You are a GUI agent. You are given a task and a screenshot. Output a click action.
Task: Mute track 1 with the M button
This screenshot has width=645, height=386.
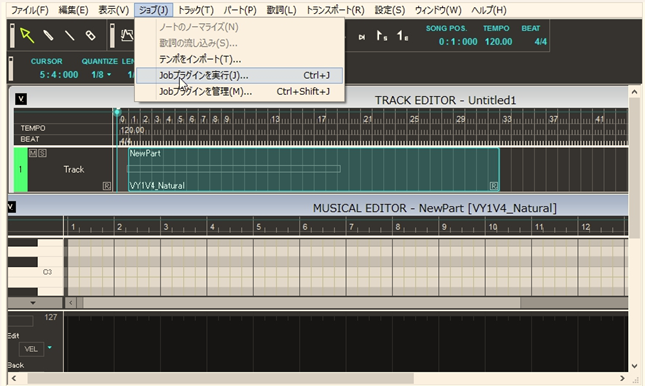pyautogui.click(x=32, y=153)
